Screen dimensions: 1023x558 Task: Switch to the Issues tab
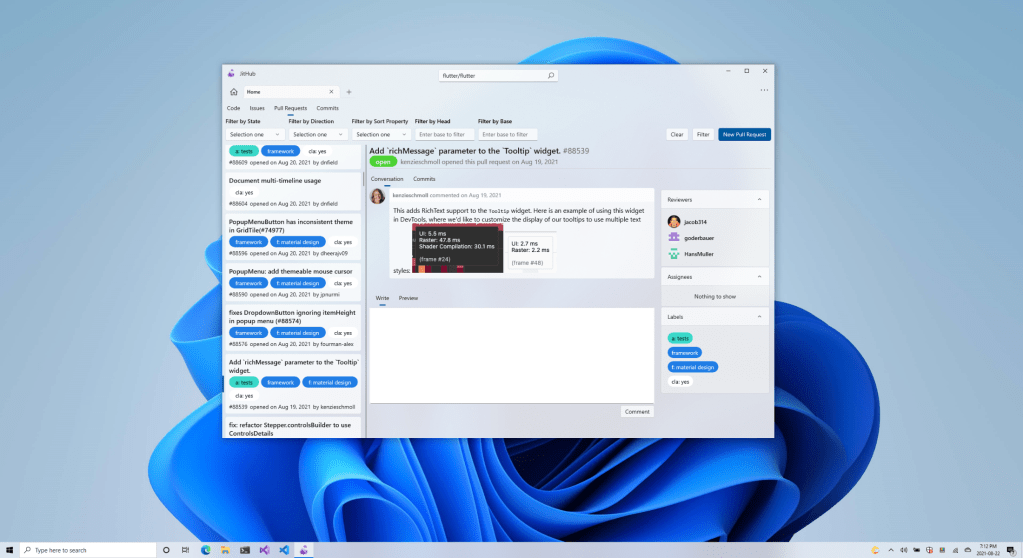pos(257,108)
